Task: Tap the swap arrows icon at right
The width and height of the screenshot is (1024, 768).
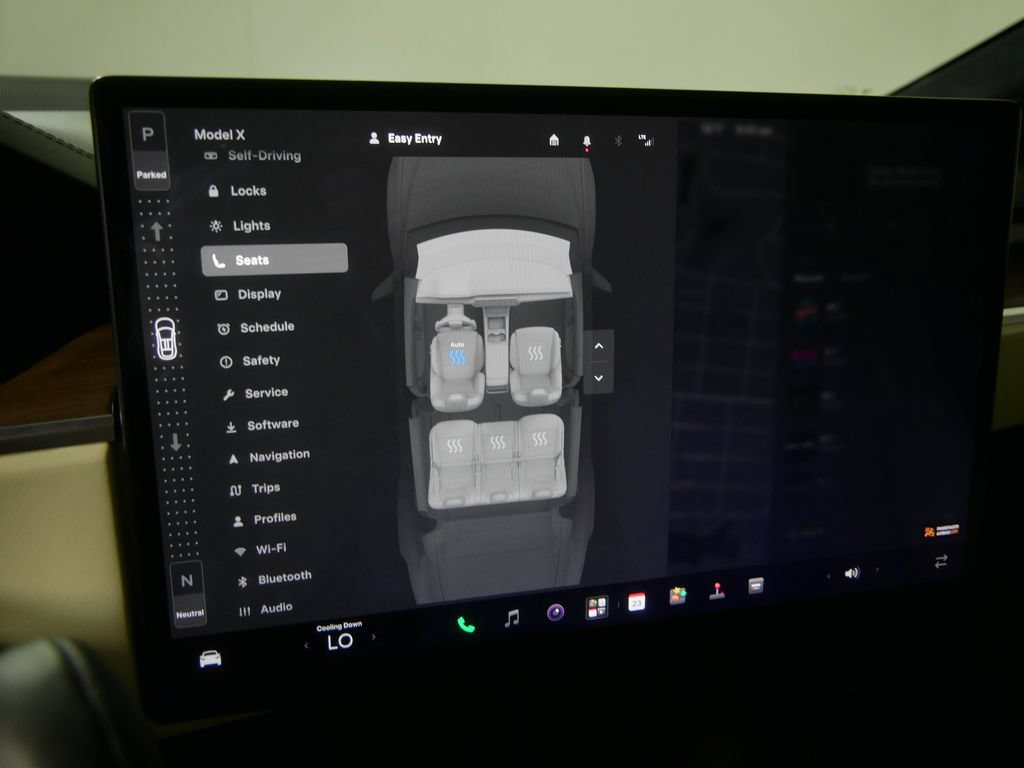Action: tap(941, 561)
